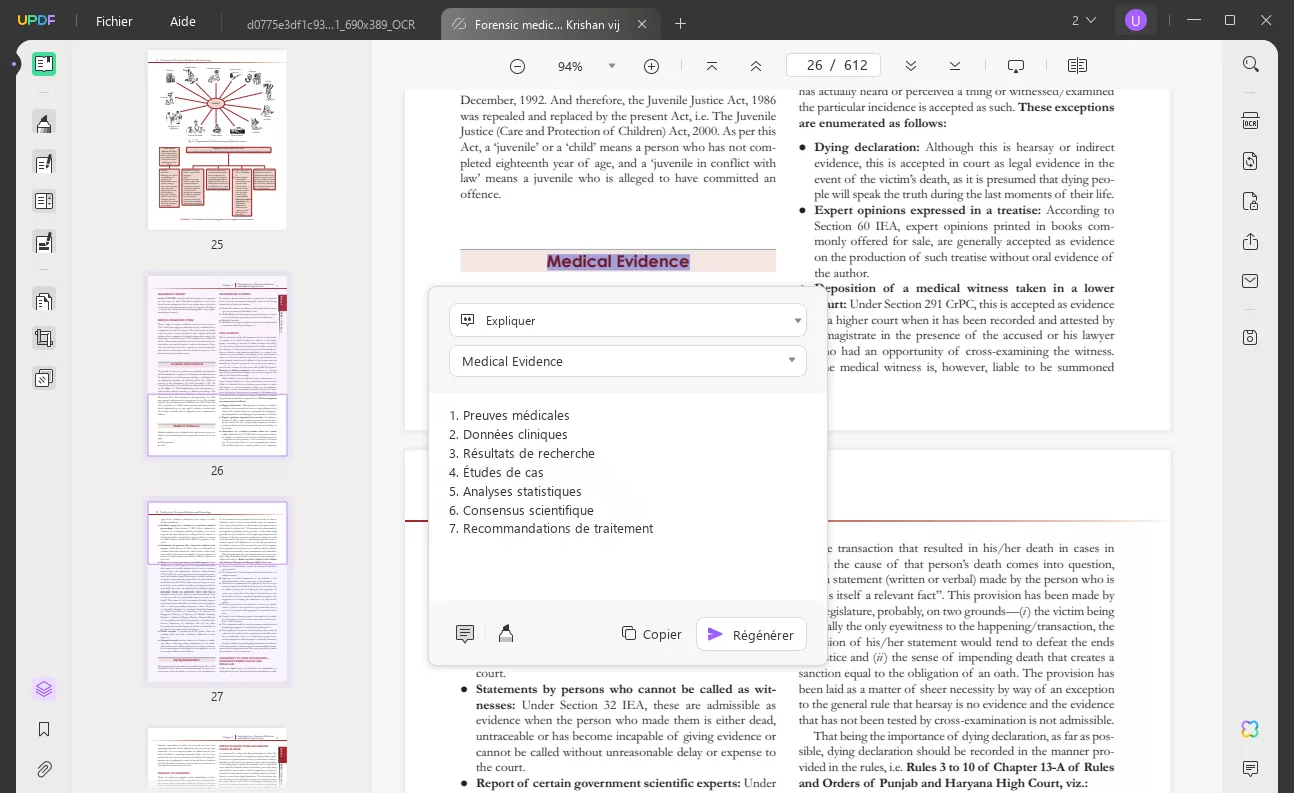The height and width of the screenshot is (793, 1294).
Task: Jump to the last page
Action: pos(955,66)
